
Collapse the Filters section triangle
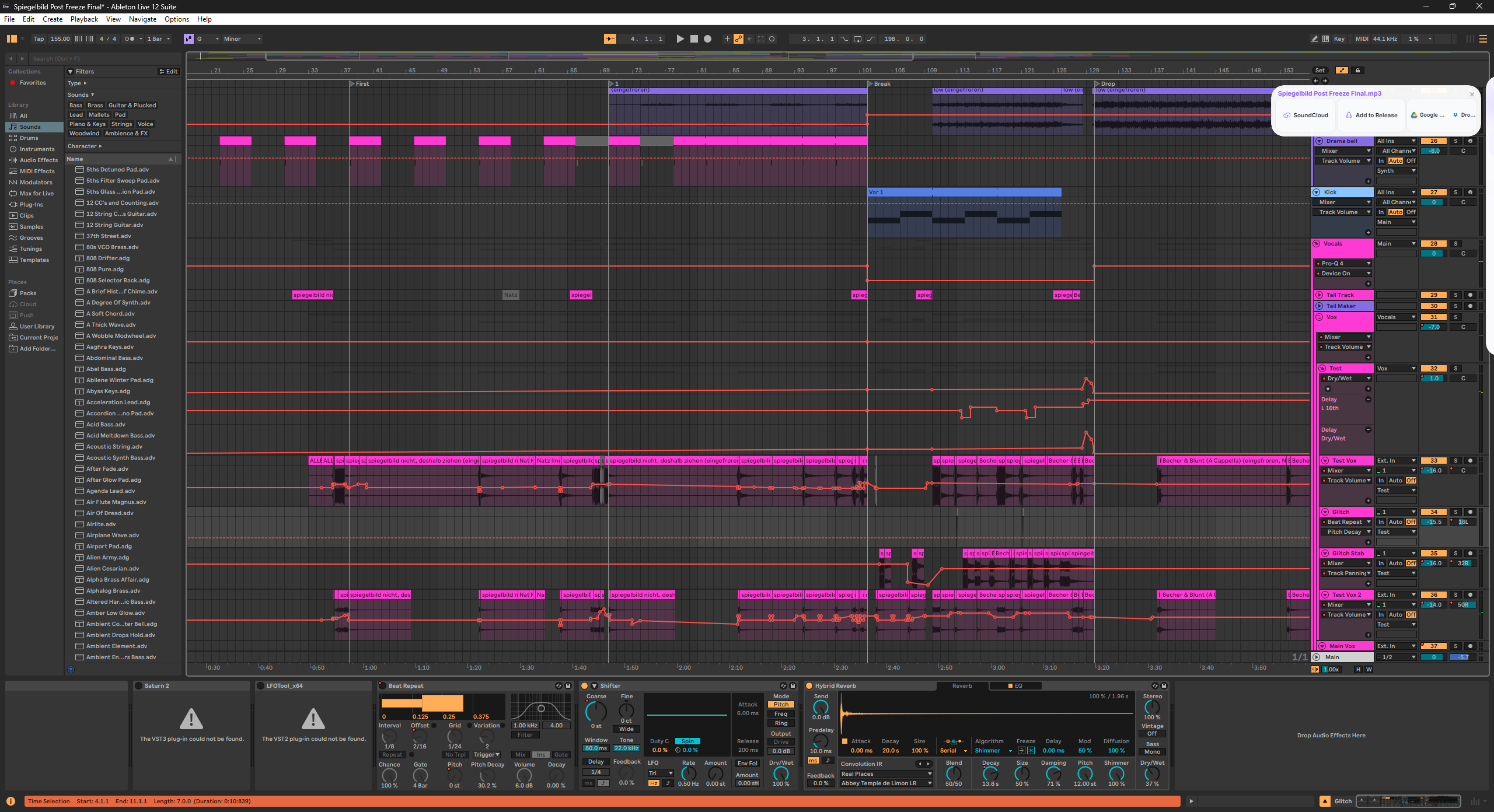tap(71, 72)
